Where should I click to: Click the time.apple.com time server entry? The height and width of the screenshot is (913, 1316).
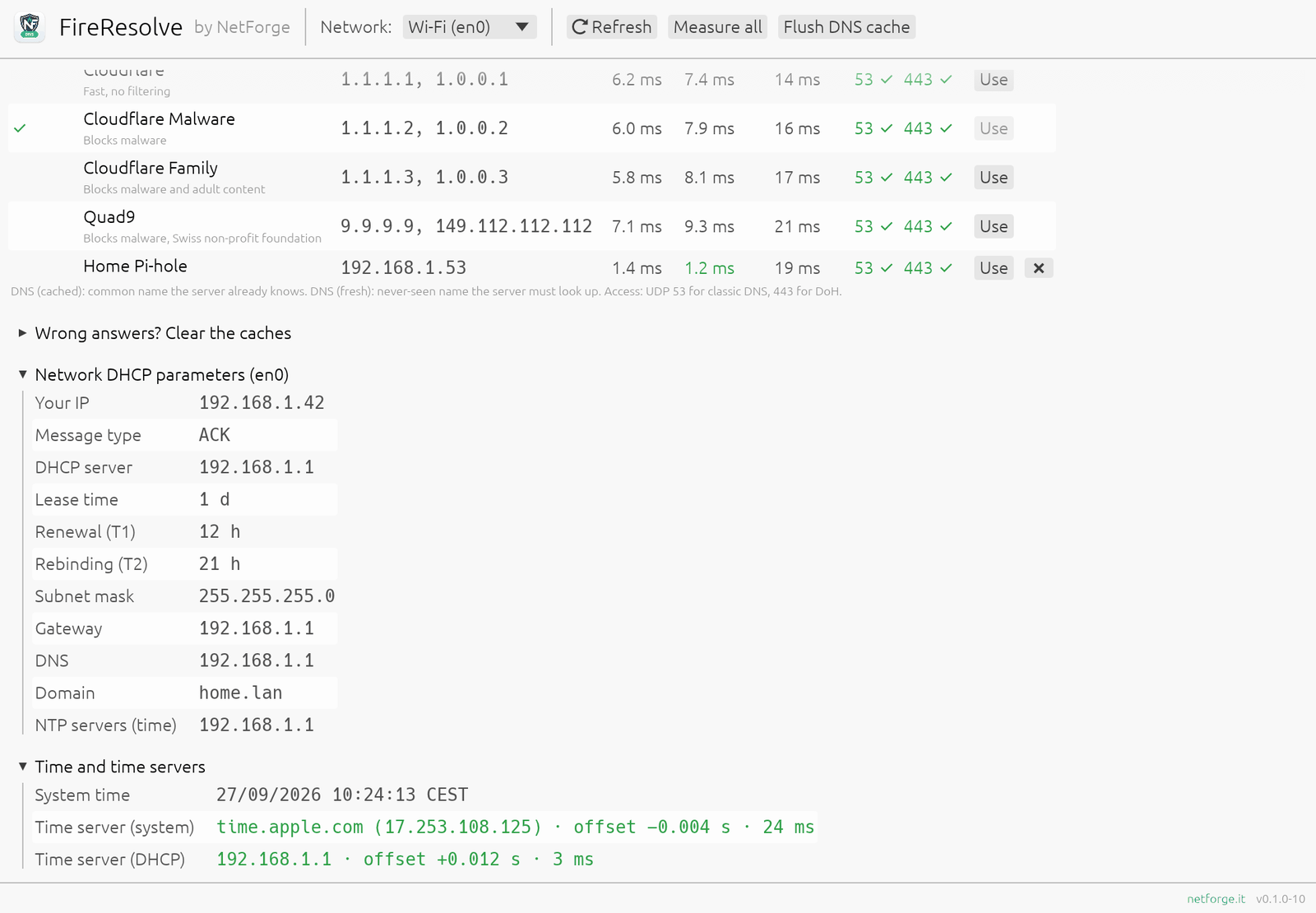[515, 827]
